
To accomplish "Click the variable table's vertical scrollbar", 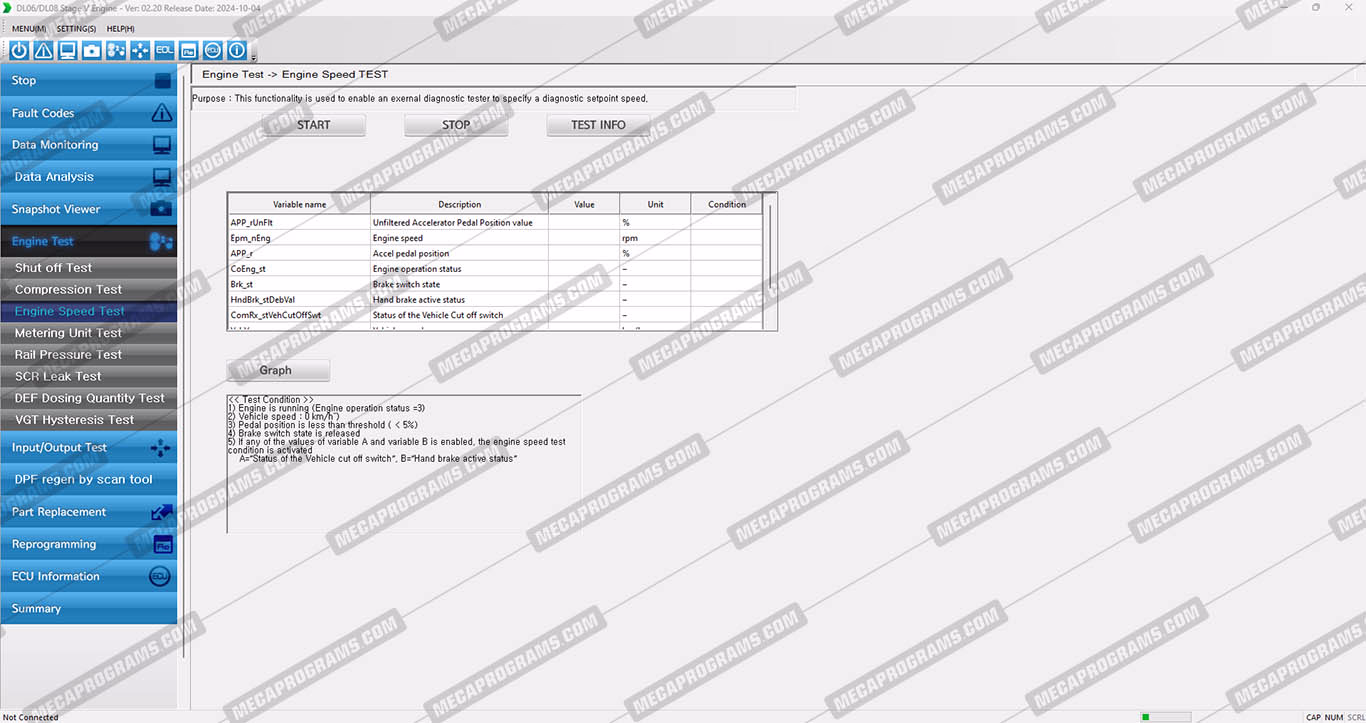I will [769, 261].
